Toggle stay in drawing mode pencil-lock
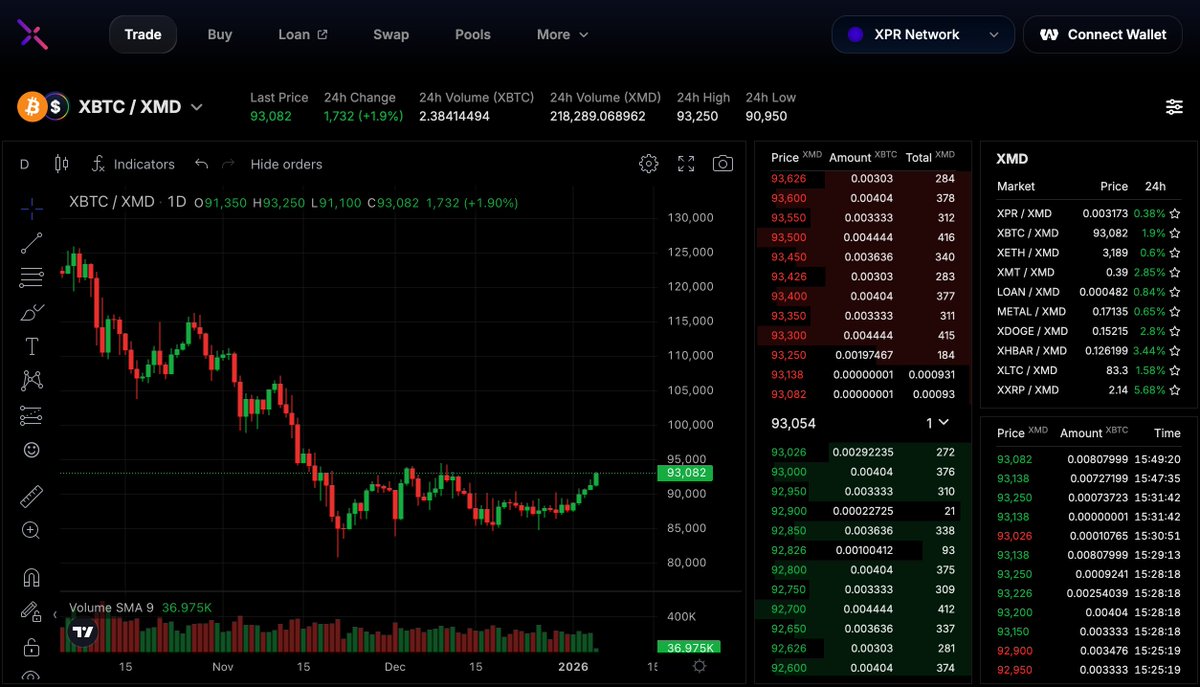Viewport: 1200px width, 687px height. point(31,611)
